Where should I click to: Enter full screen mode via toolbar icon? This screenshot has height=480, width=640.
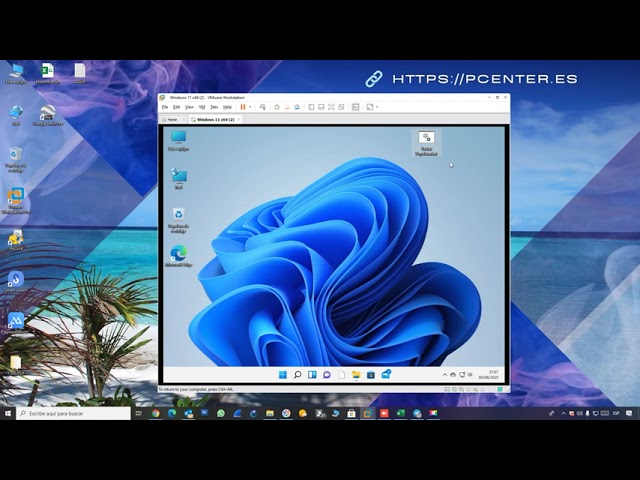(x=331, y=107)
